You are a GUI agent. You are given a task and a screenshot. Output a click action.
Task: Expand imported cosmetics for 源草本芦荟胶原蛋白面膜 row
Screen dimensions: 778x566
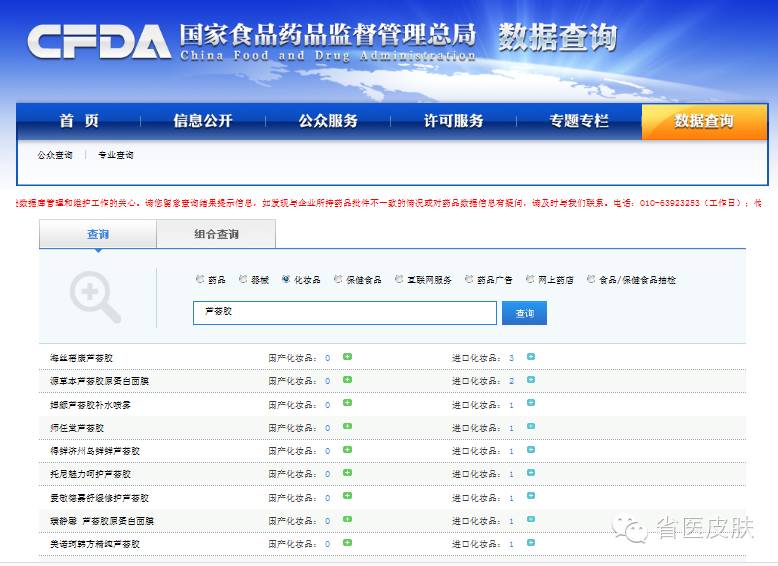coord(531,380)
